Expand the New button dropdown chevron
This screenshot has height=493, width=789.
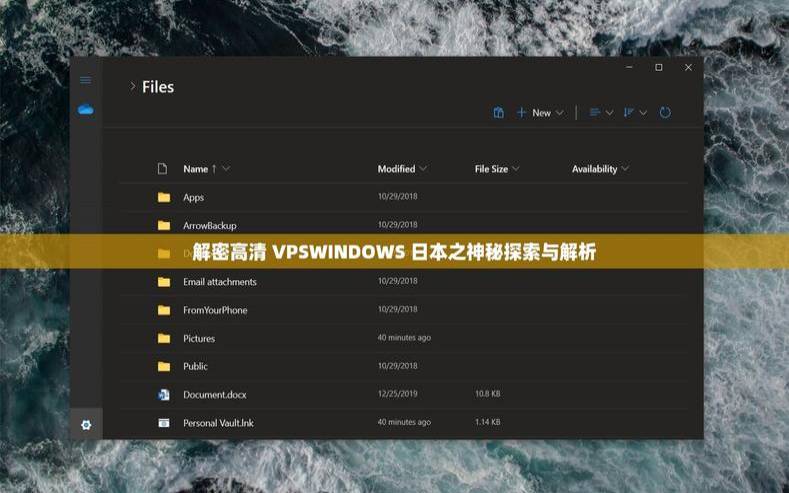[560, 113]
